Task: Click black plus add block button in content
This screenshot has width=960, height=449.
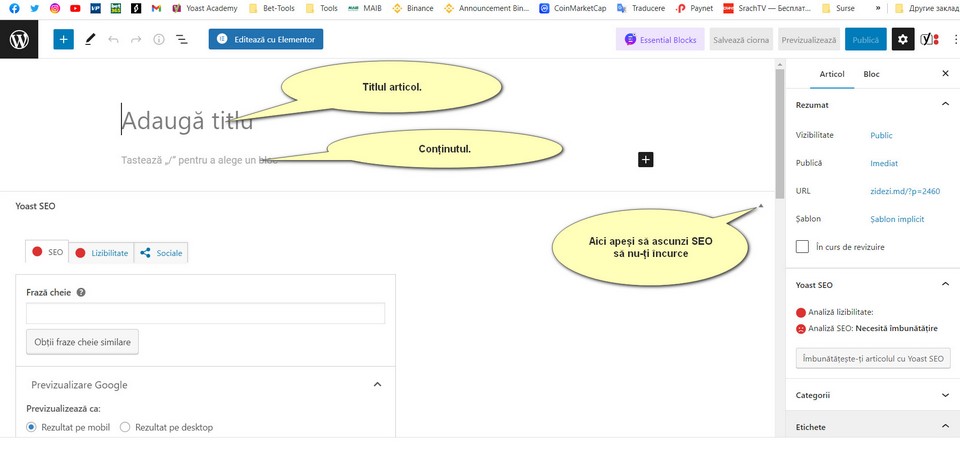Action: click(645, 159)
